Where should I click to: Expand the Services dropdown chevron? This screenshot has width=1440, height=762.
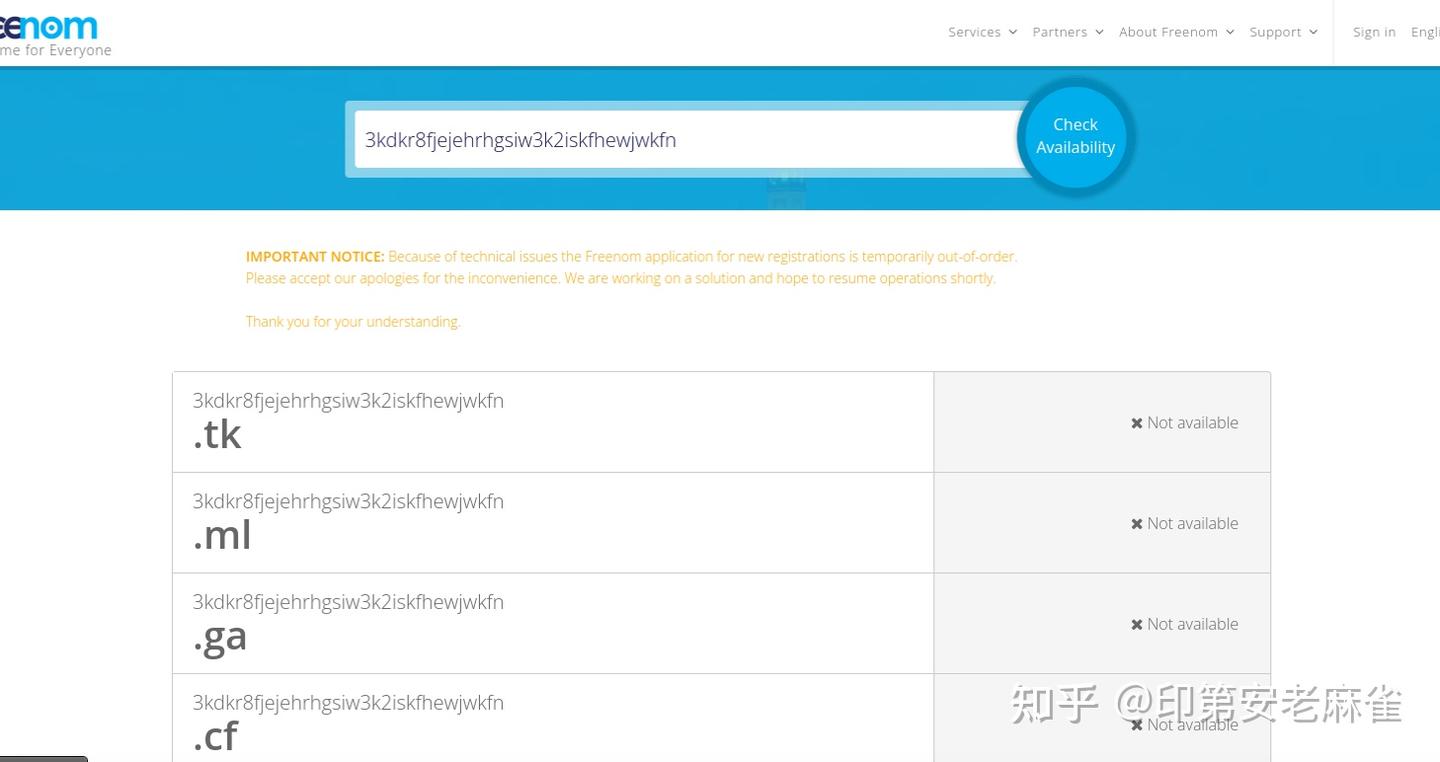[x=1013, y=31]
